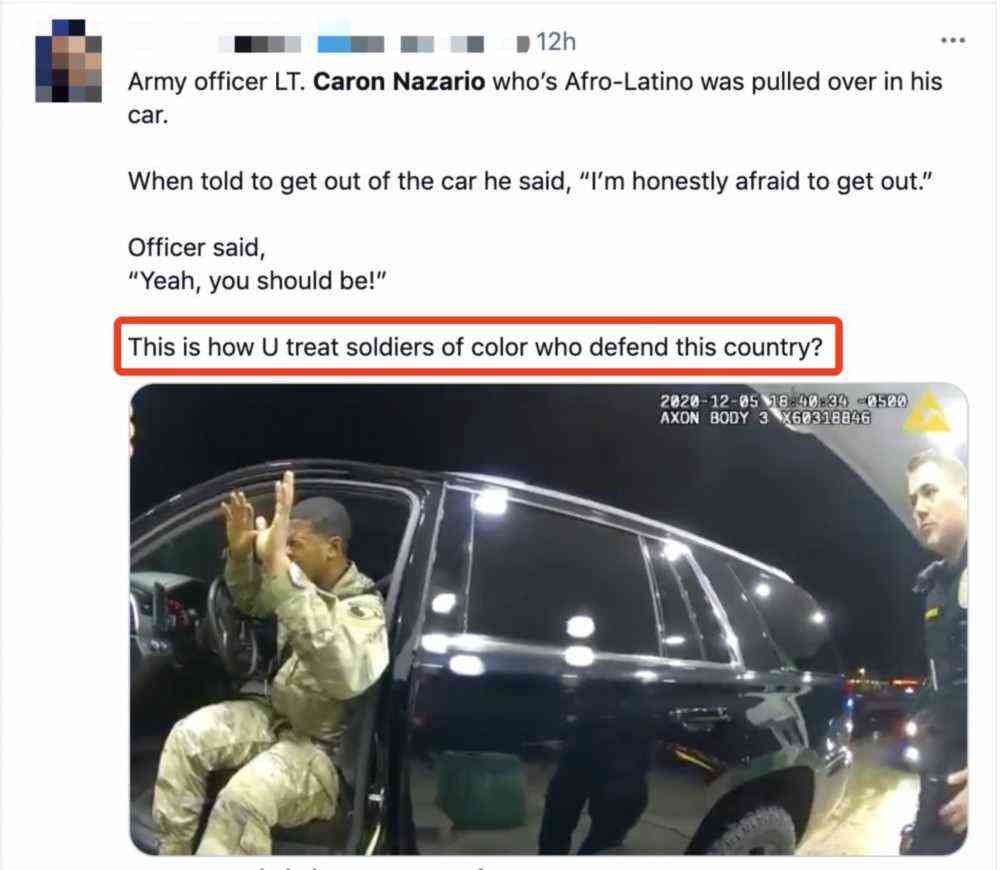
Task: Click the word "car." on second line
Action: pos(148,115)
